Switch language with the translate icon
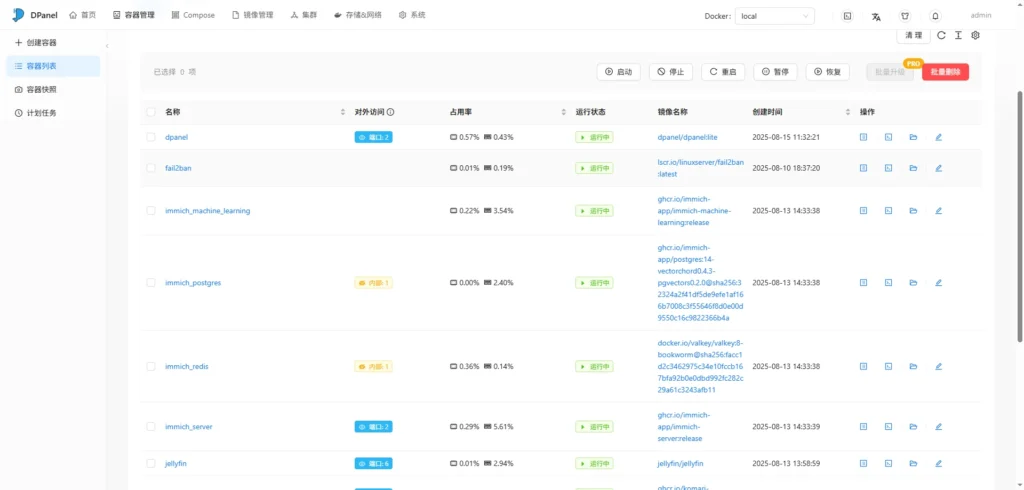 point(876,16)
